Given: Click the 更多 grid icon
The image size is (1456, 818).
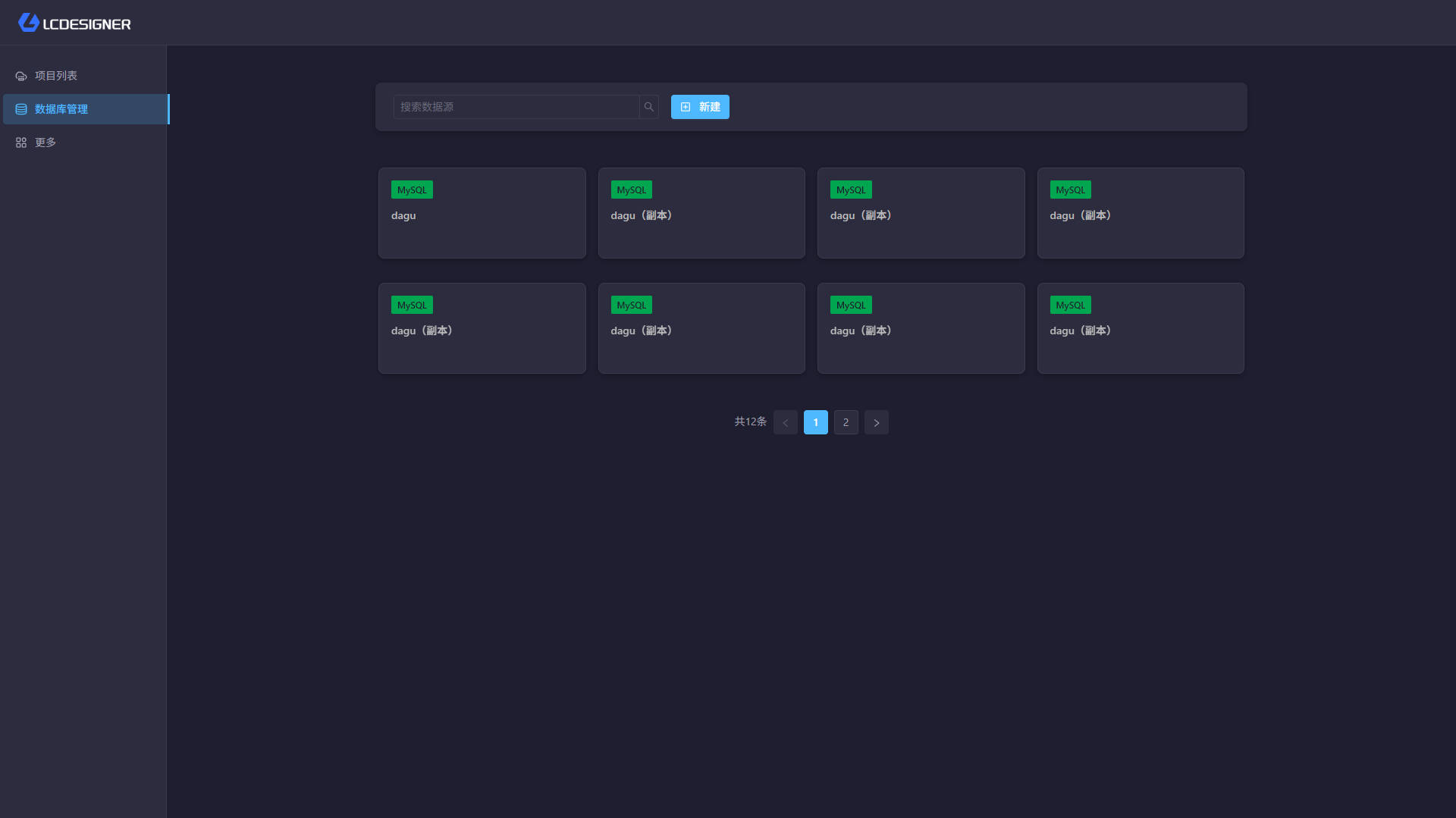Looking at the screenshot, I should pos(21,143).
